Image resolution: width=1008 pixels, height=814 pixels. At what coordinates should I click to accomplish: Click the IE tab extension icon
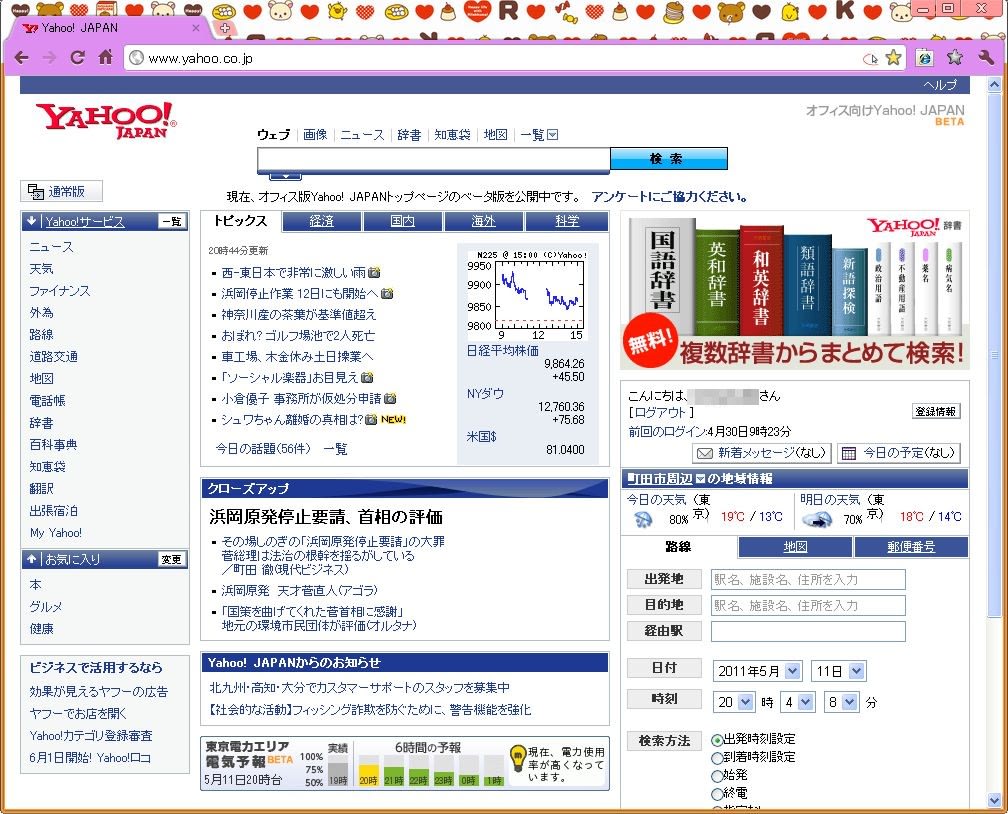925,58
